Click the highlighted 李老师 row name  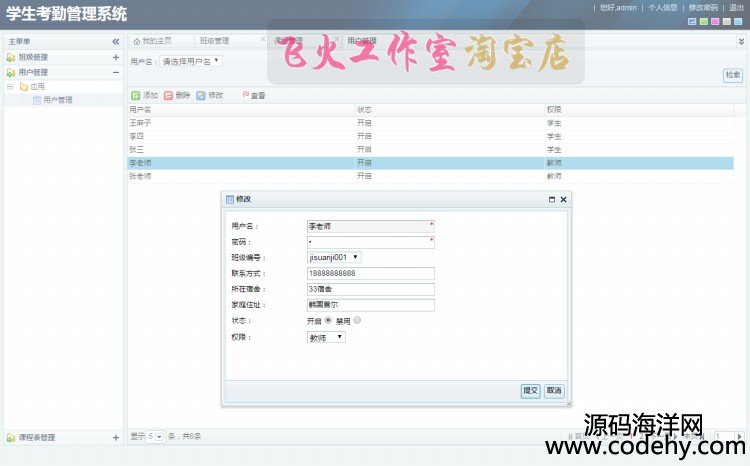(140, 163)
